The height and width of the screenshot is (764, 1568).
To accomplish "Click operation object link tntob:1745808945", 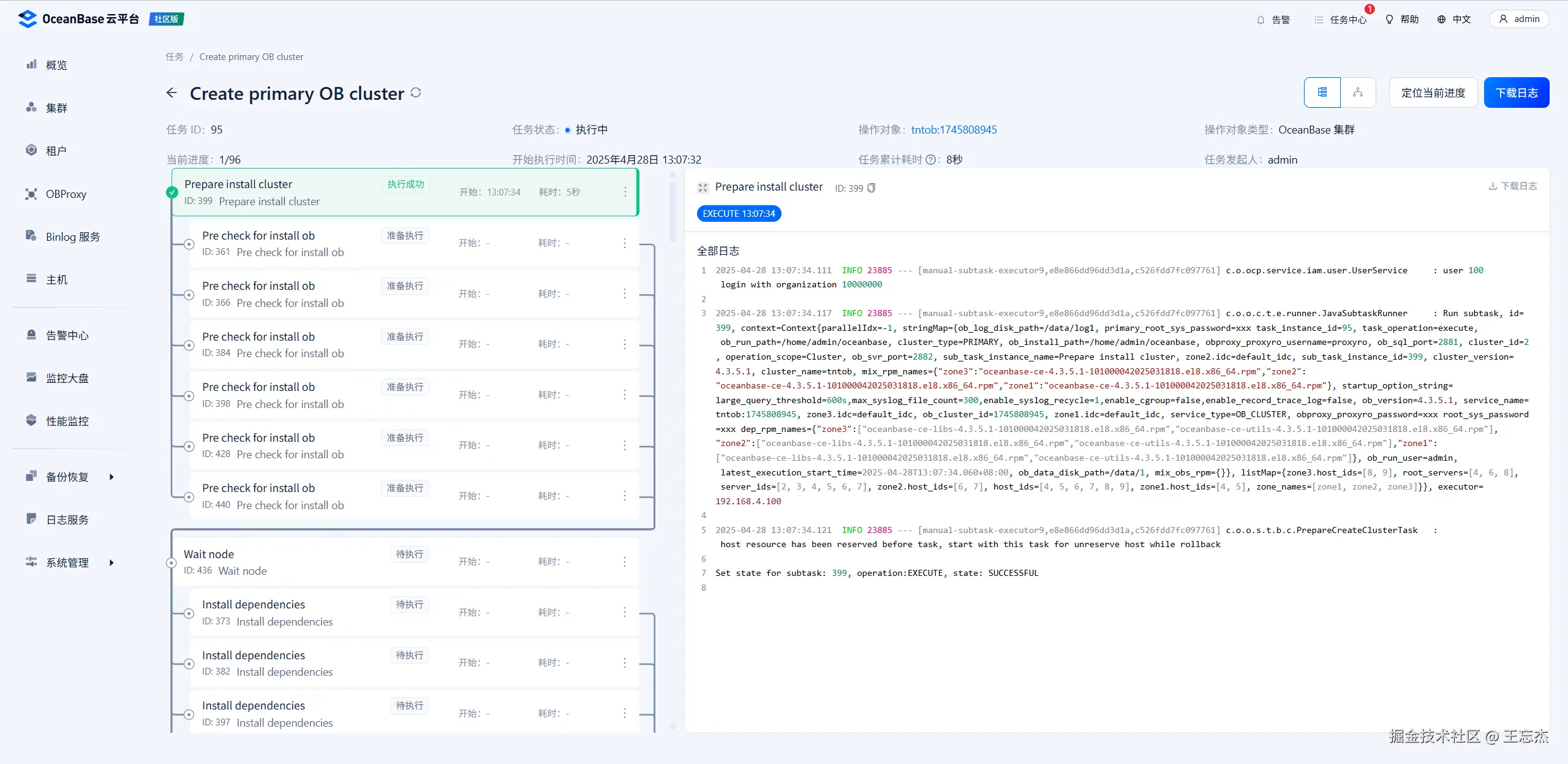I will tap(954, 130).
